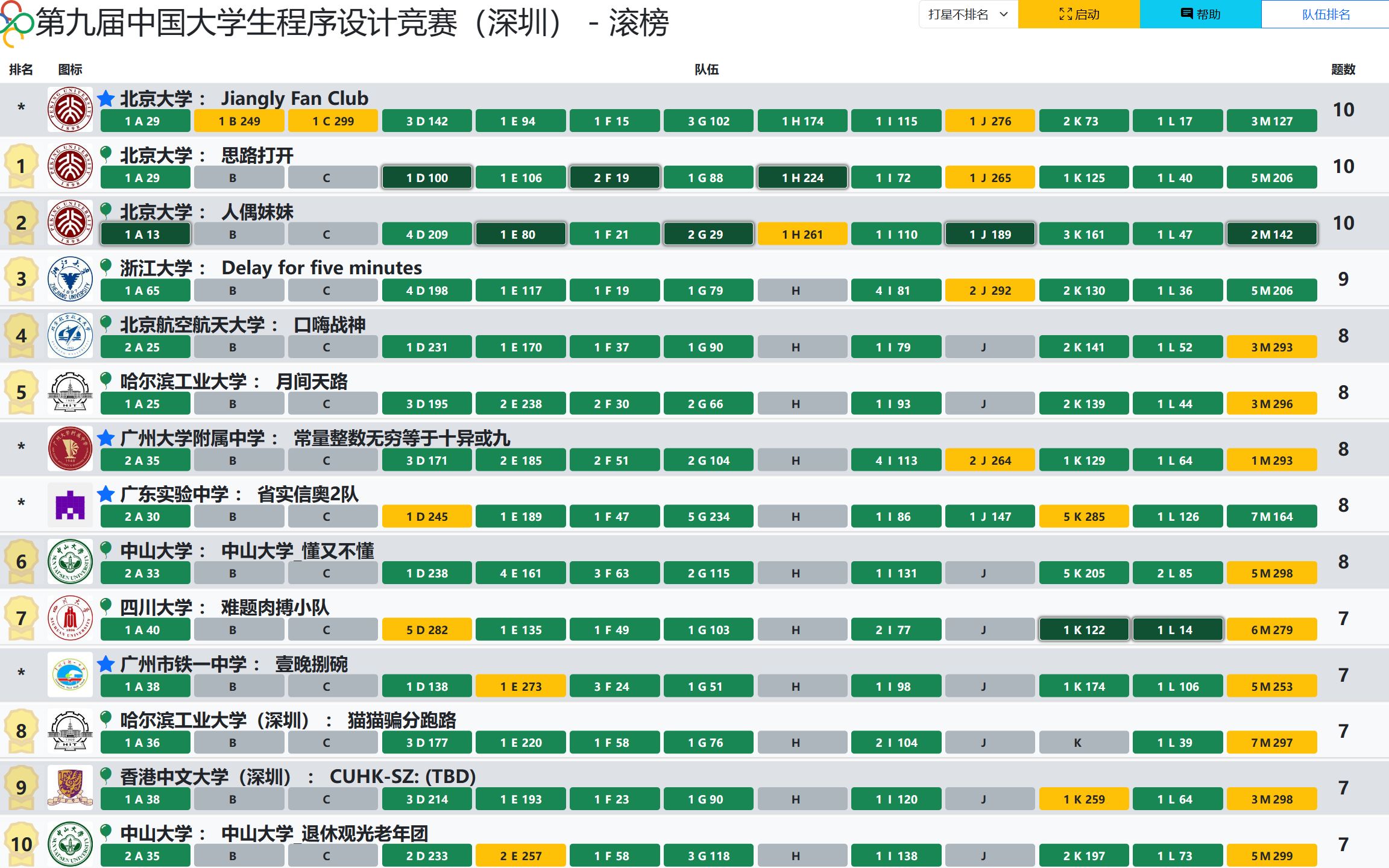Screen dimensions: 1389x868
Task: Click dark cell '1 L 14' of 难题肉搏小队
Action: (x=1177, y=630)
